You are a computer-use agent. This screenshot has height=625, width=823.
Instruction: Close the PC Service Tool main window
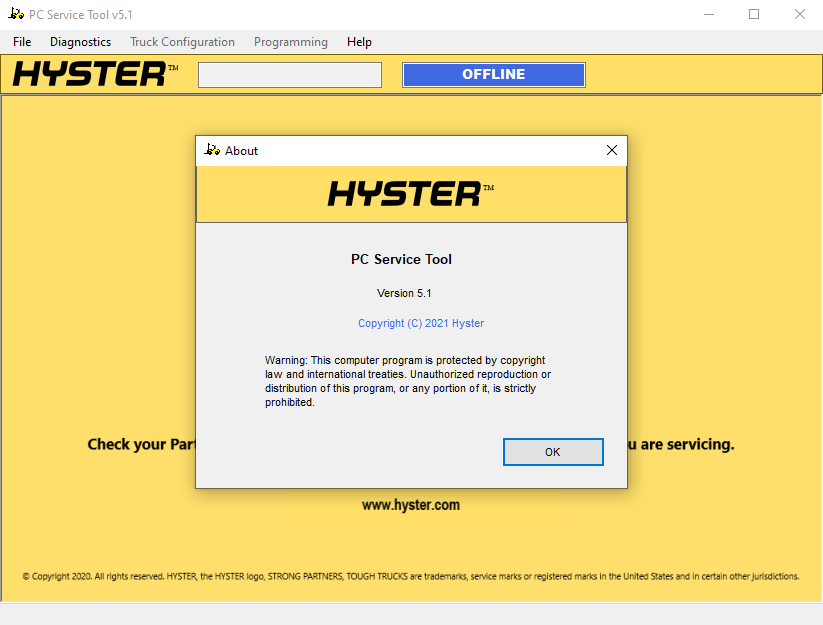point(799,14)
